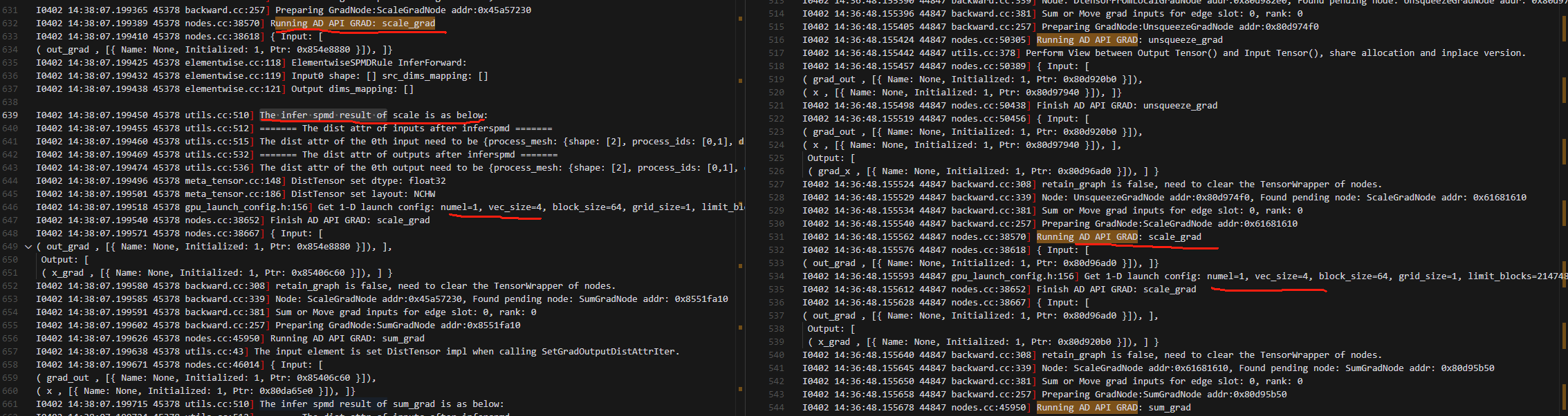Image resolution: width=1568 pixels, height=416 pixels.
Task: Click highlighted search match on line 544
Action: pos(1087,408)
